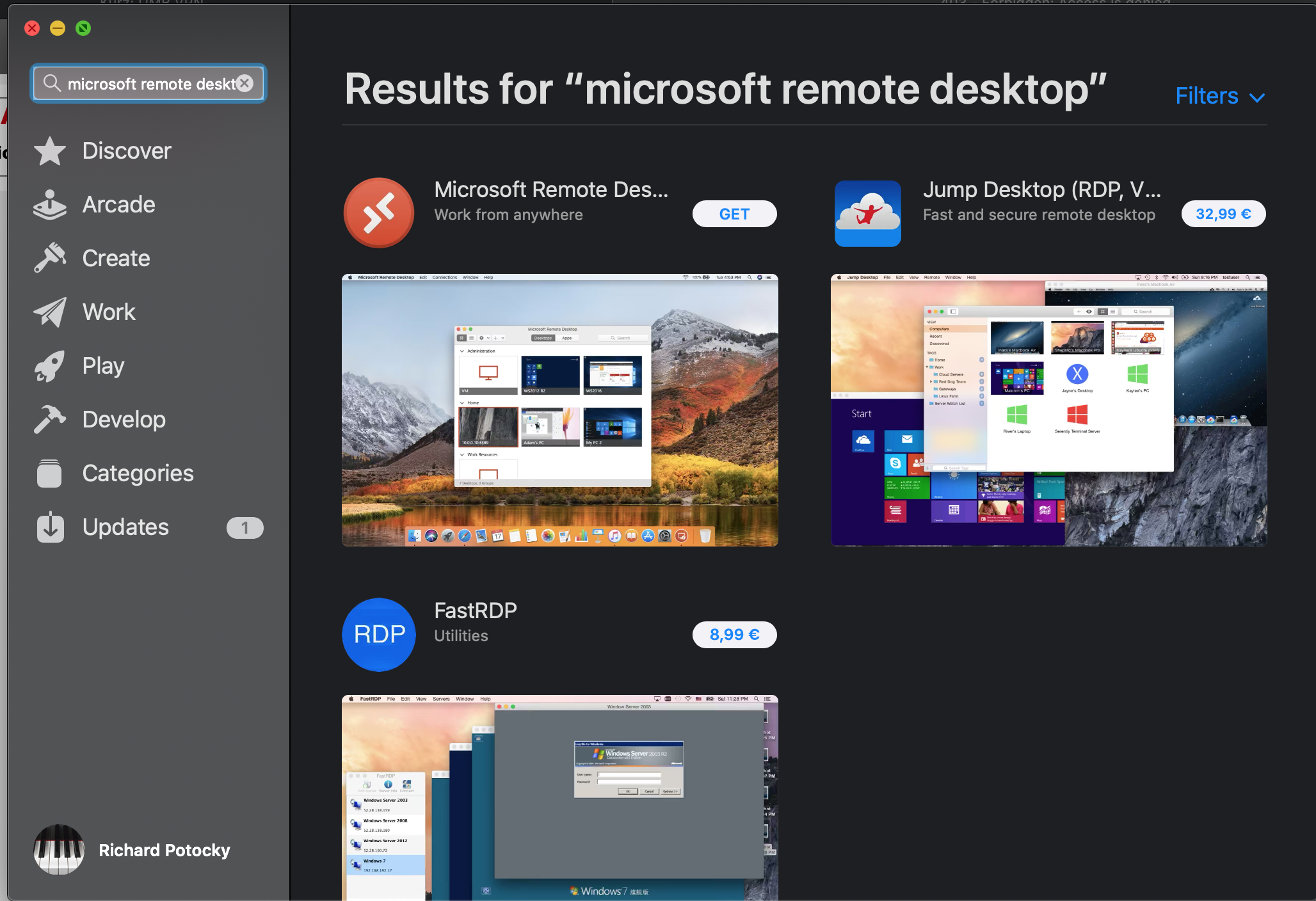Minimize the App Store window
Viewport: 1316px width, 901px height.
click(58, 28)
